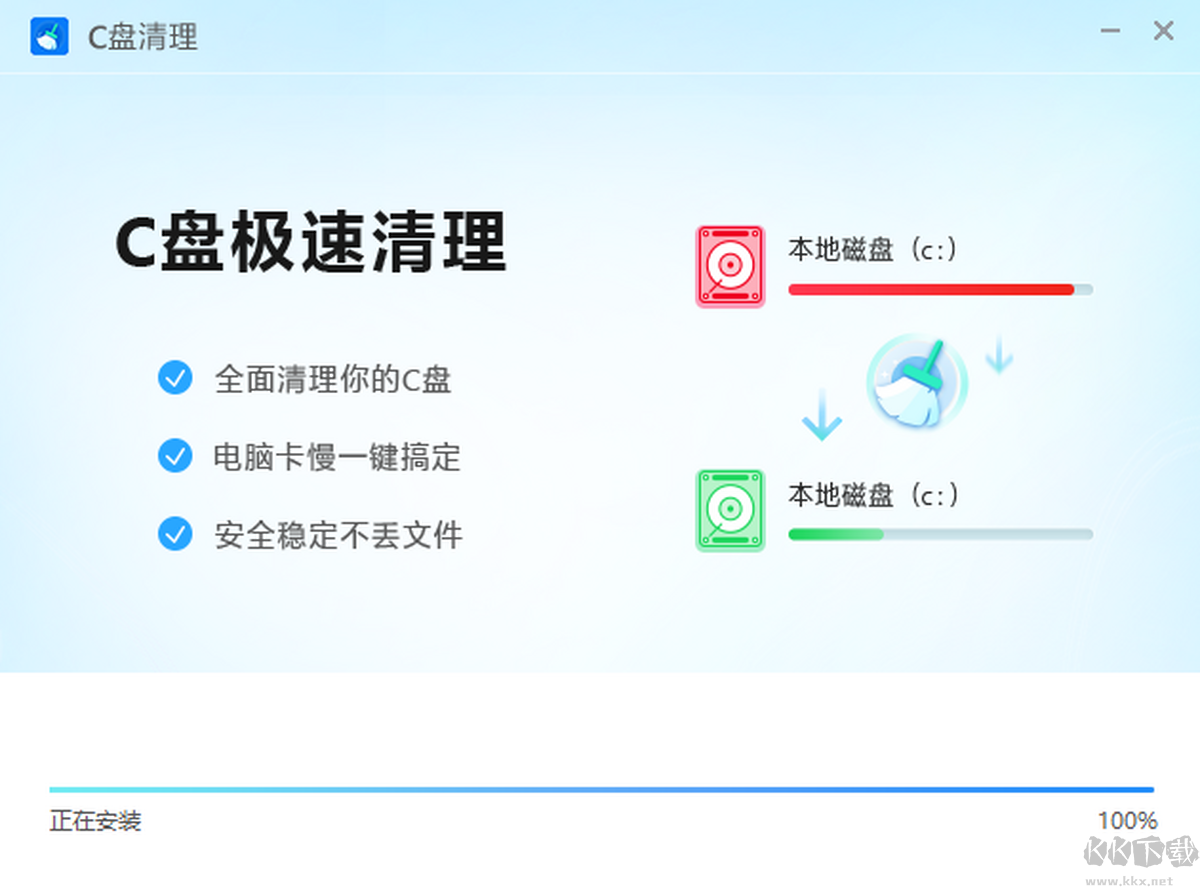Click the 安全稳定不丢文件 feature text

(337, 535)
